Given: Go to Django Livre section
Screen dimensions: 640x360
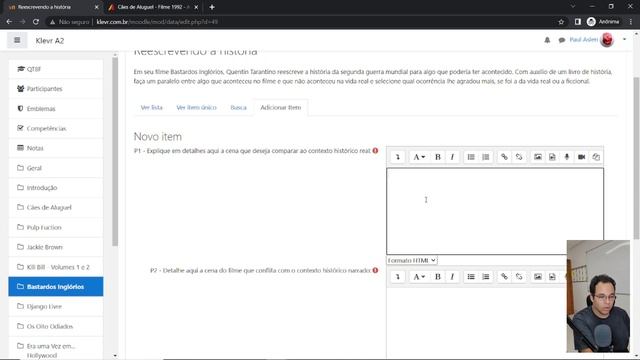Looking at the screenshot, I should click(x=56, y=306).
